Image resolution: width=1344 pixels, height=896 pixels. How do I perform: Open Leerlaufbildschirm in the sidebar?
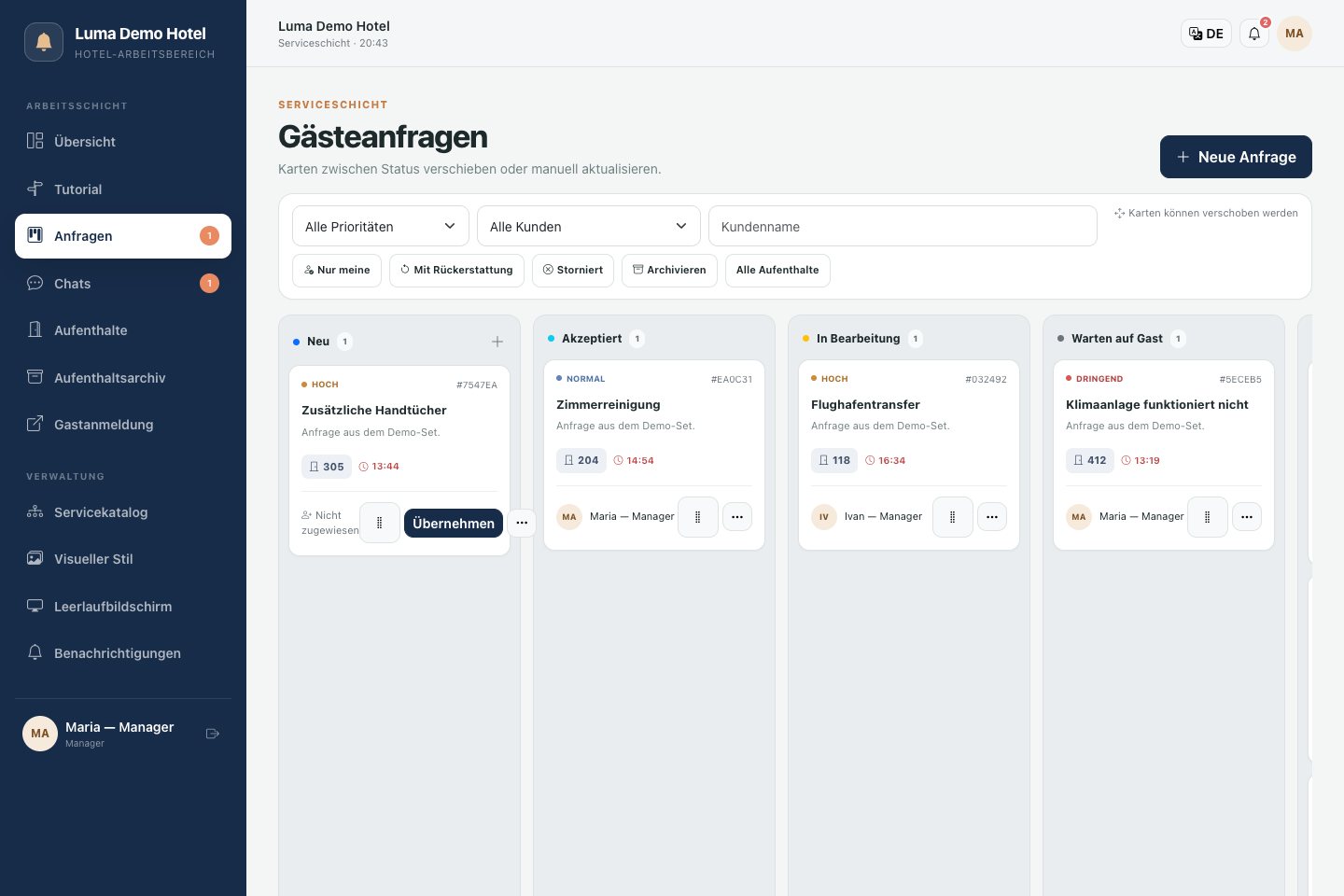123,607
